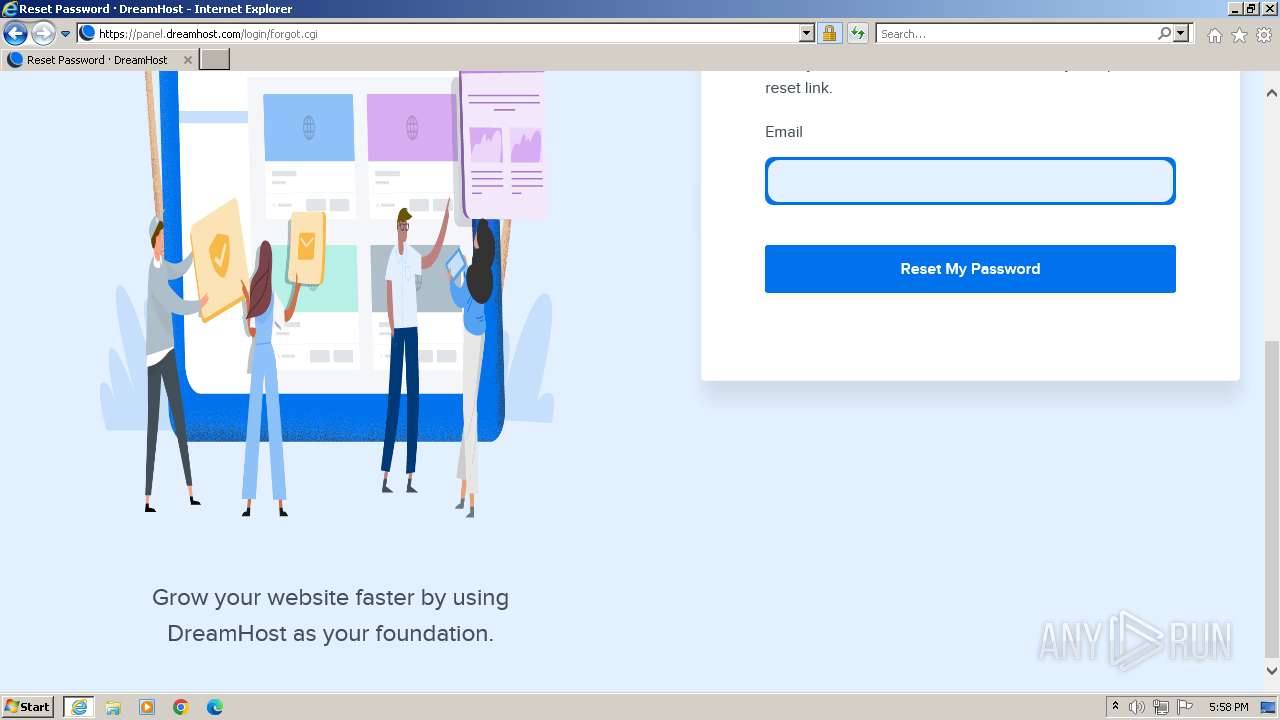Click the Reset My Password button

[x=970, y=269]
